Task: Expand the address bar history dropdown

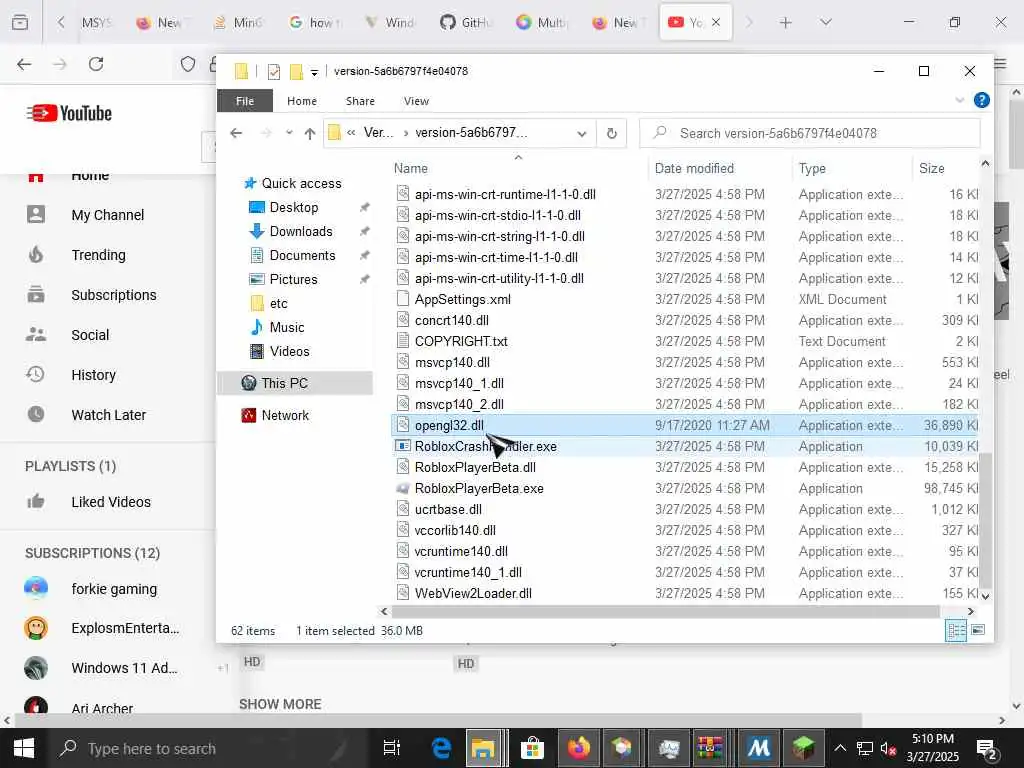Action: click(581, 133)
